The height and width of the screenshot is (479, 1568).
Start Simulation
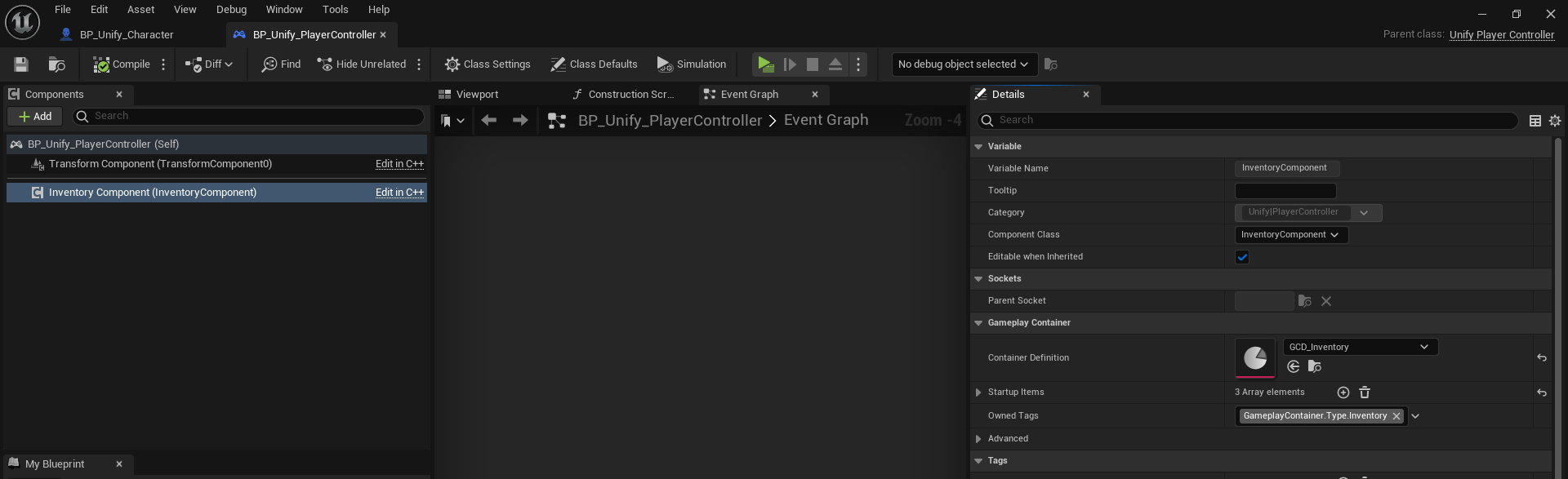click(692, 64)
